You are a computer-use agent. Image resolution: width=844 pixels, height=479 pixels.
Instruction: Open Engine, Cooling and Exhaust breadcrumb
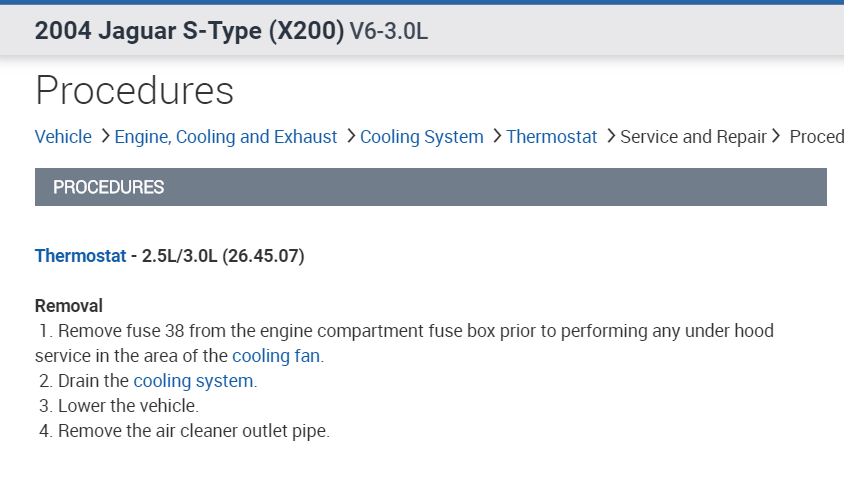(x=226, y=137)
